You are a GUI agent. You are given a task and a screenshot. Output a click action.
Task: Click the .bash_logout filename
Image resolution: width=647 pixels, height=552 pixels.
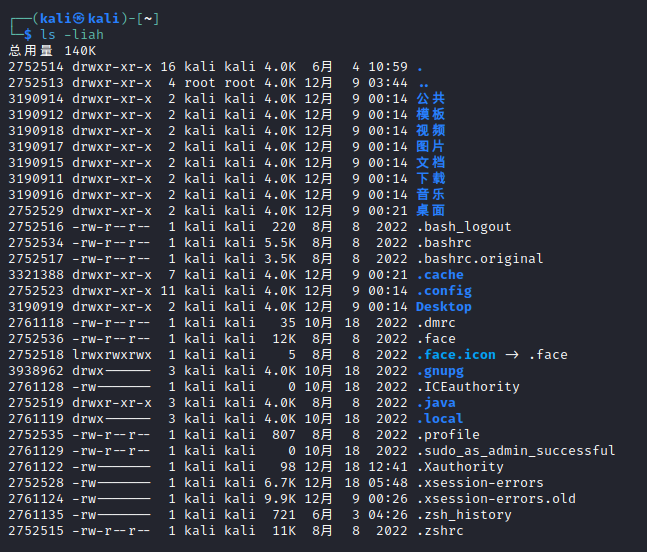click(x=463, y=226)
